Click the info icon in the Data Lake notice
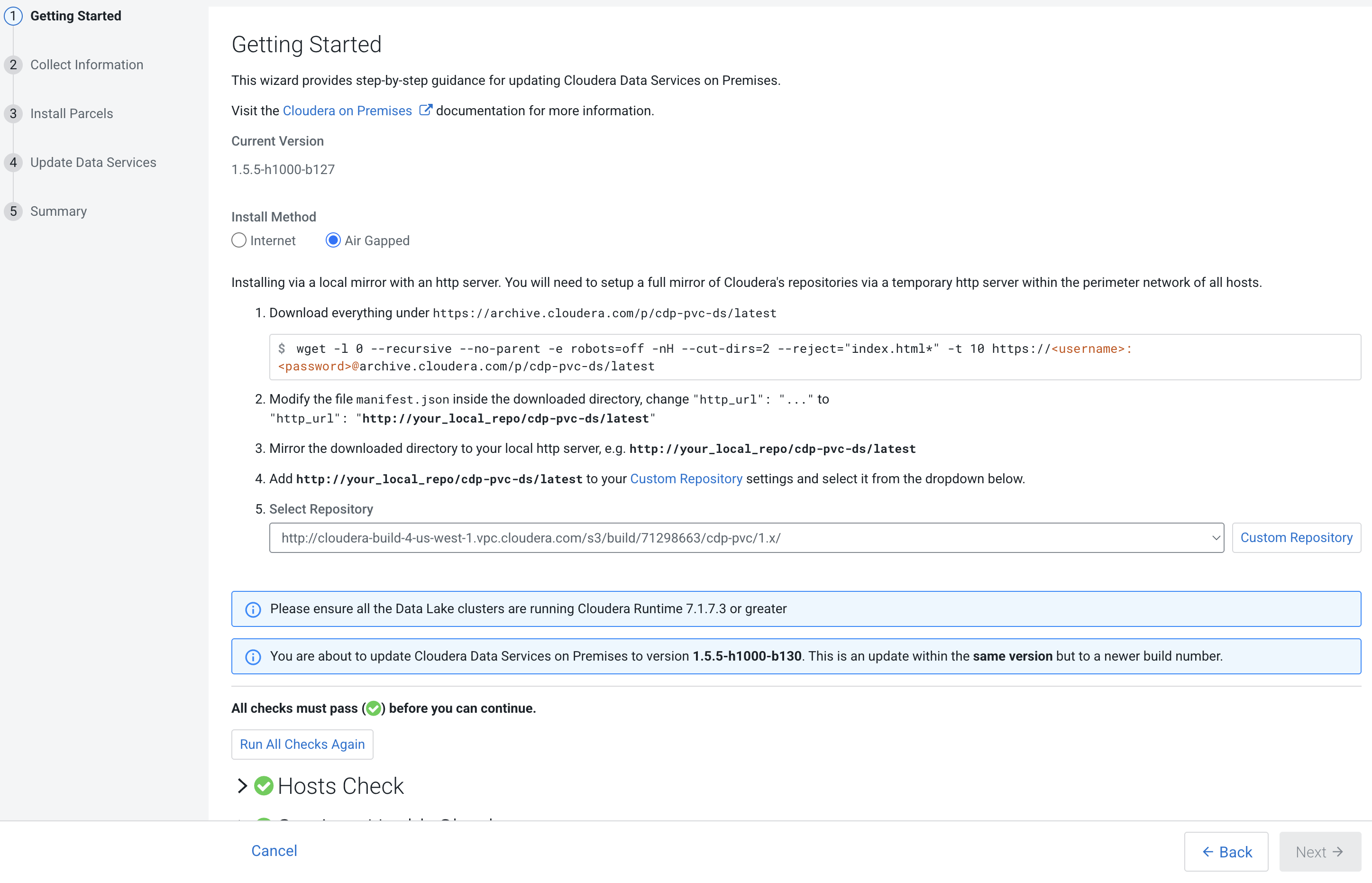 coord(253,609)
